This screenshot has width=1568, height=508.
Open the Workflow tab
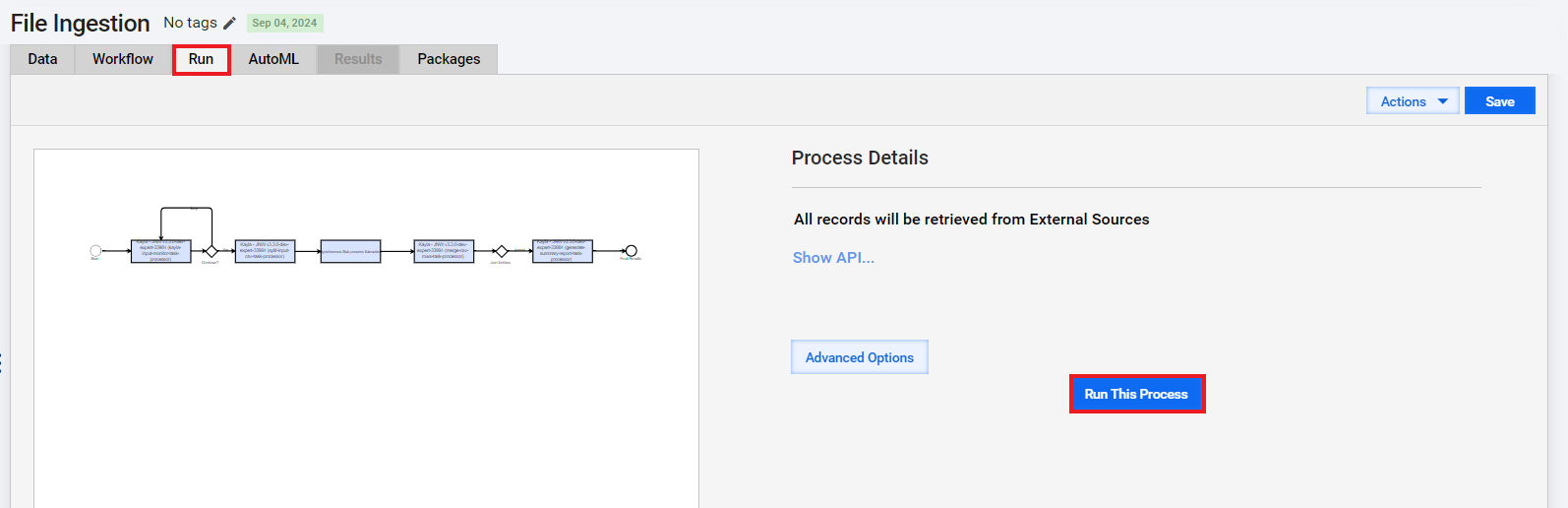coord(123,59)
